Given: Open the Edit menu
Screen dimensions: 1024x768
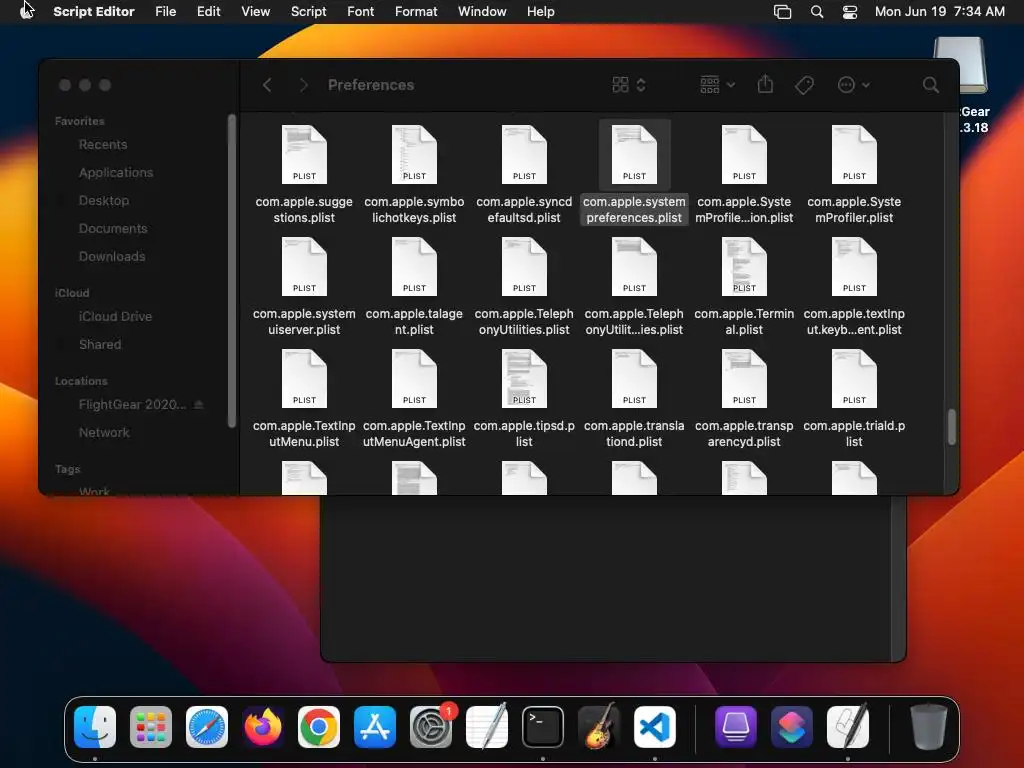Looking at the screenshot, I should pyautogui.click(x=209, y=11).
